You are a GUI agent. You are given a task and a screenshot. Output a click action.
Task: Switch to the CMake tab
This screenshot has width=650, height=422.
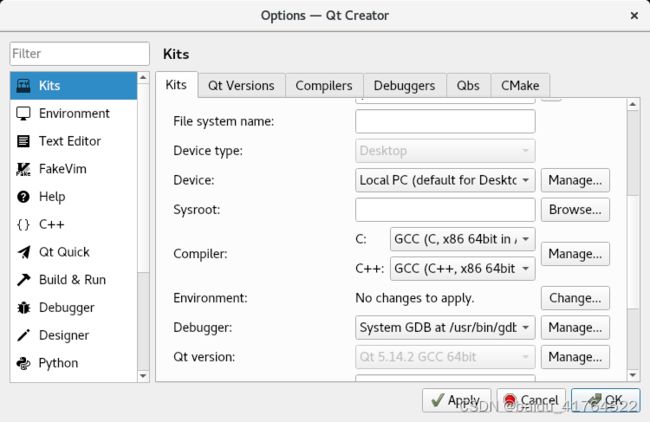[520, 85]
